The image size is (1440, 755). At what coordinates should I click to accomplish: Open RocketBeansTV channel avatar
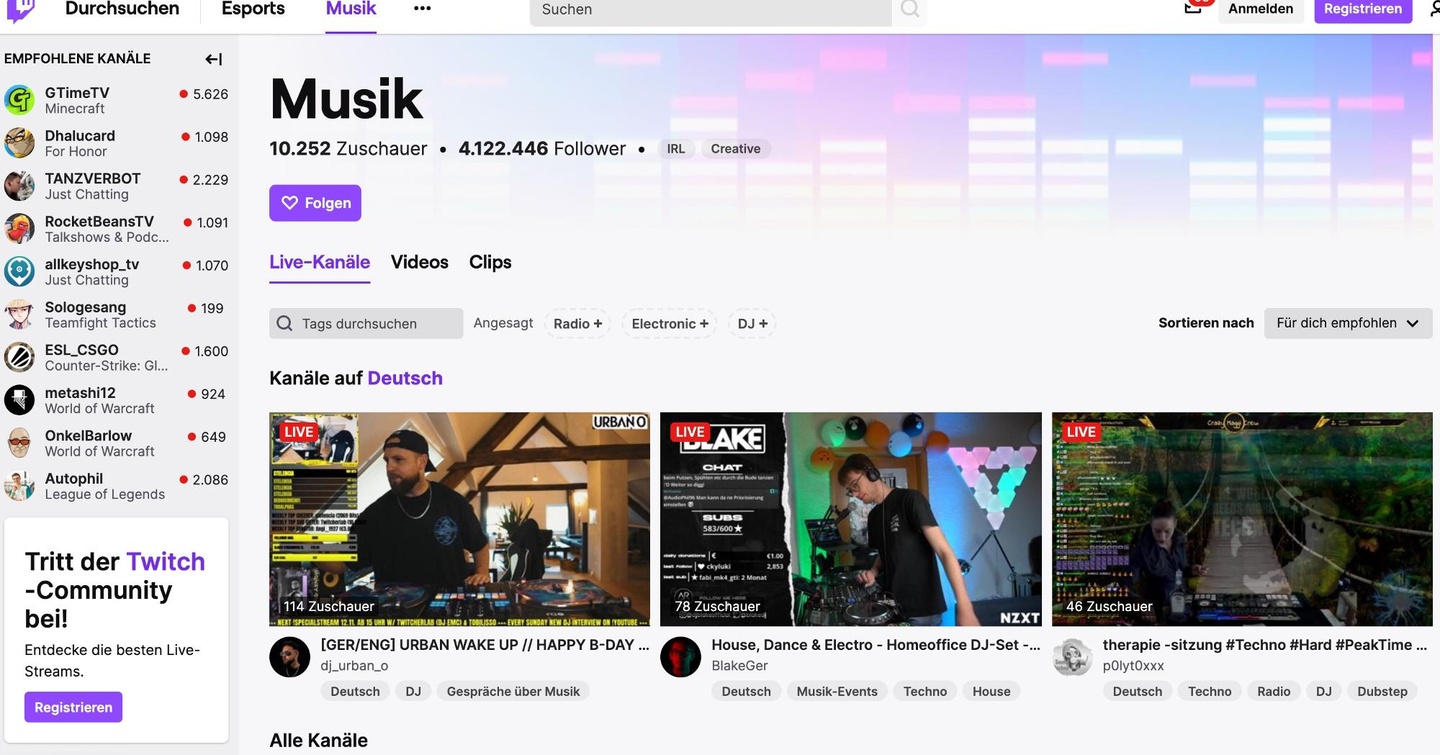coord(19,229)
